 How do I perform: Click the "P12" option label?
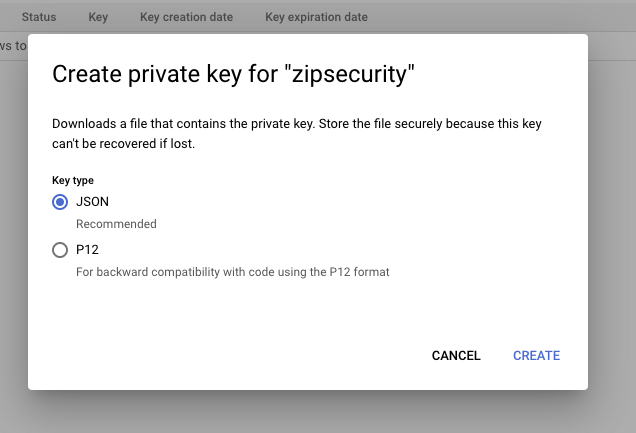pyautogui.click(x=88, y=250)
